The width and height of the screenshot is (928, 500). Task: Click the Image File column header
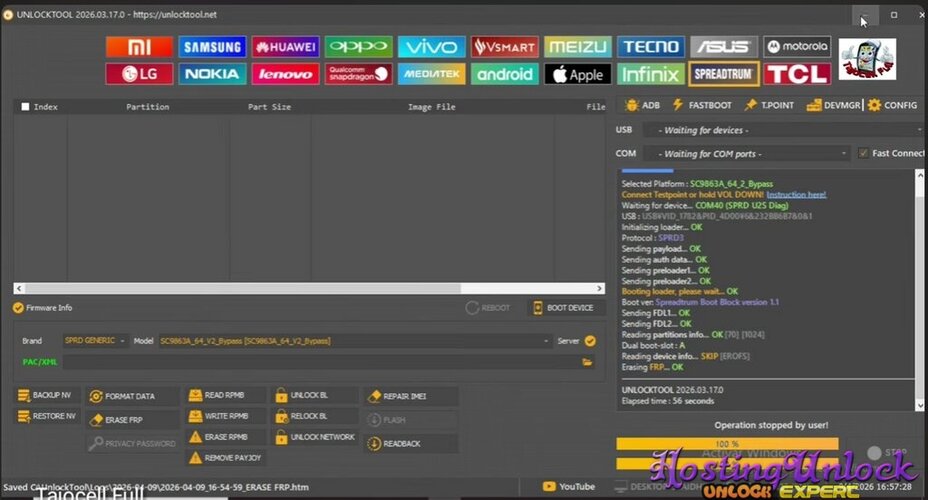tap(431, 107)
